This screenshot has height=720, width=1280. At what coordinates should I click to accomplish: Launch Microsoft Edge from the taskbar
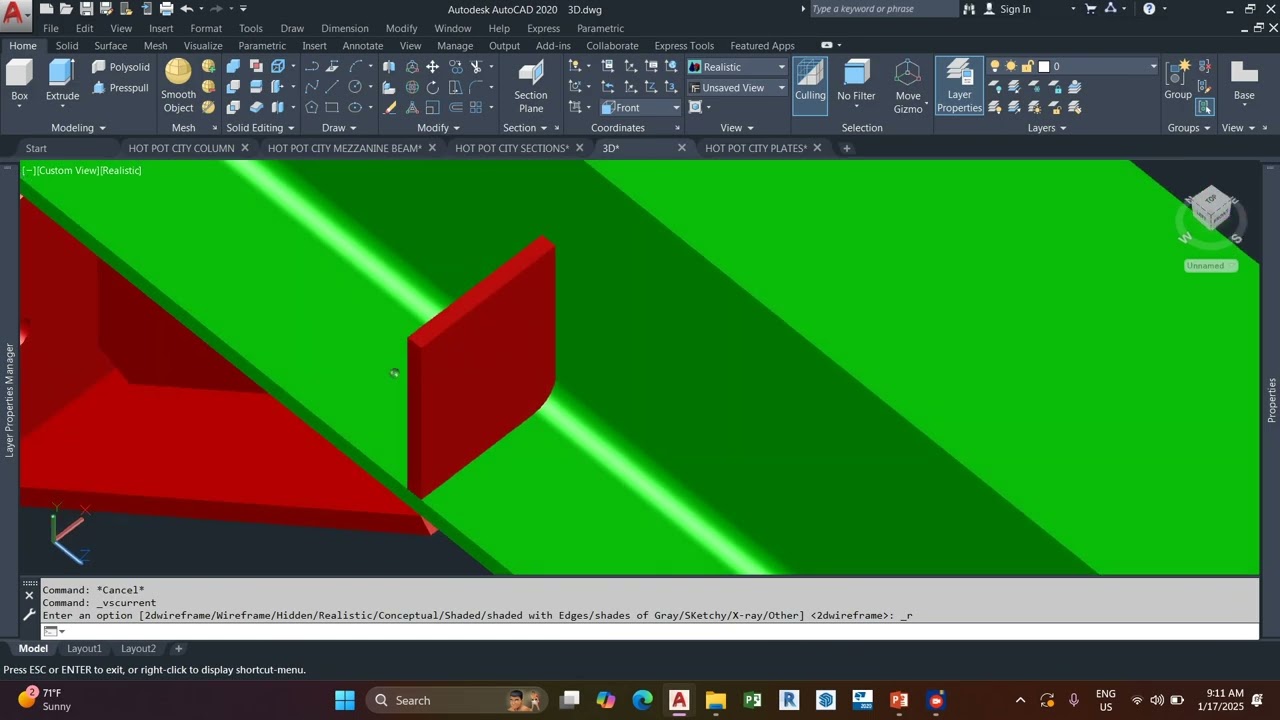tap(642, 700)
